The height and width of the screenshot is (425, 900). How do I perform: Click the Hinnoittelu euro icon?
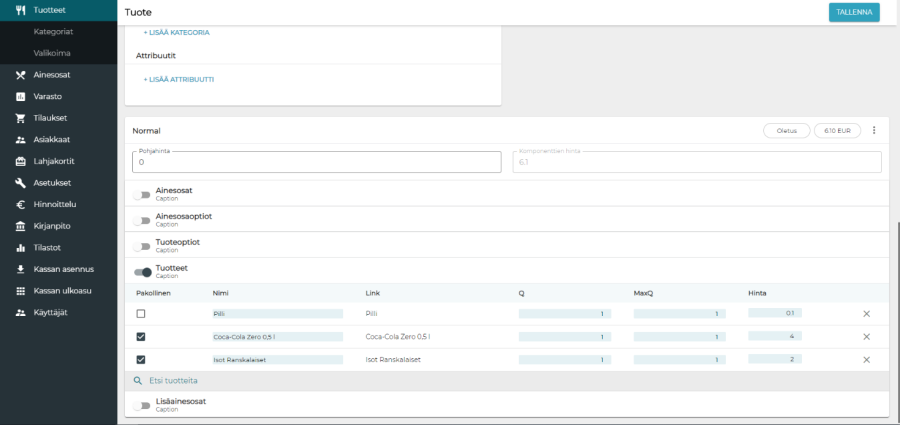click(20, 205)
